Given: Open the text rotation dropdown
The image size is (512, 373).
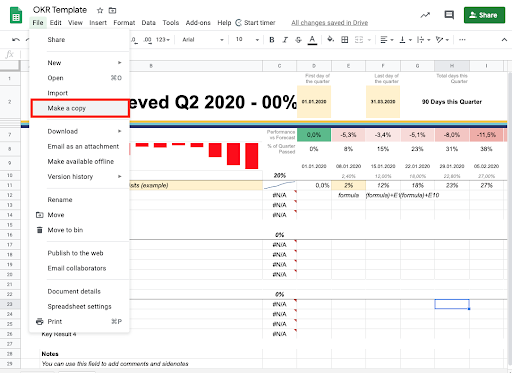Looking at the screenshot, I should tap(442, 40).
